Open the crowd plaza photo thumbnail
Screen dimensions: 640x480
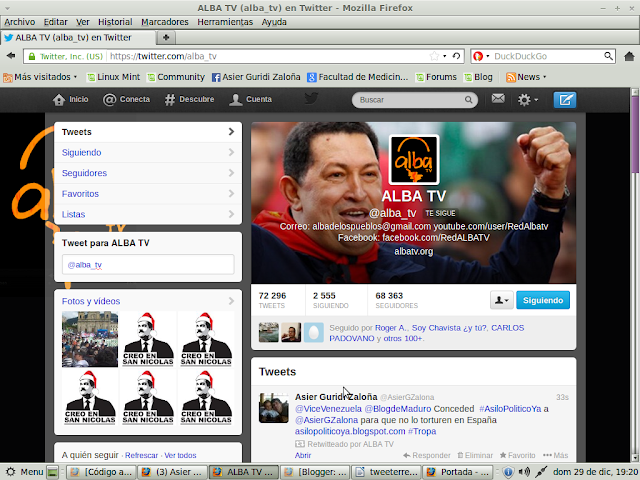[x=90, y=339]
